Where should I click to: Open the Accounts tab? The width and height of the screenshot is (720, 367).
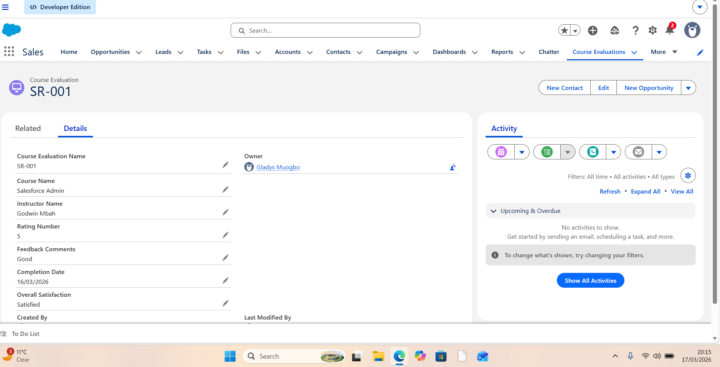(x=288, y=52)
